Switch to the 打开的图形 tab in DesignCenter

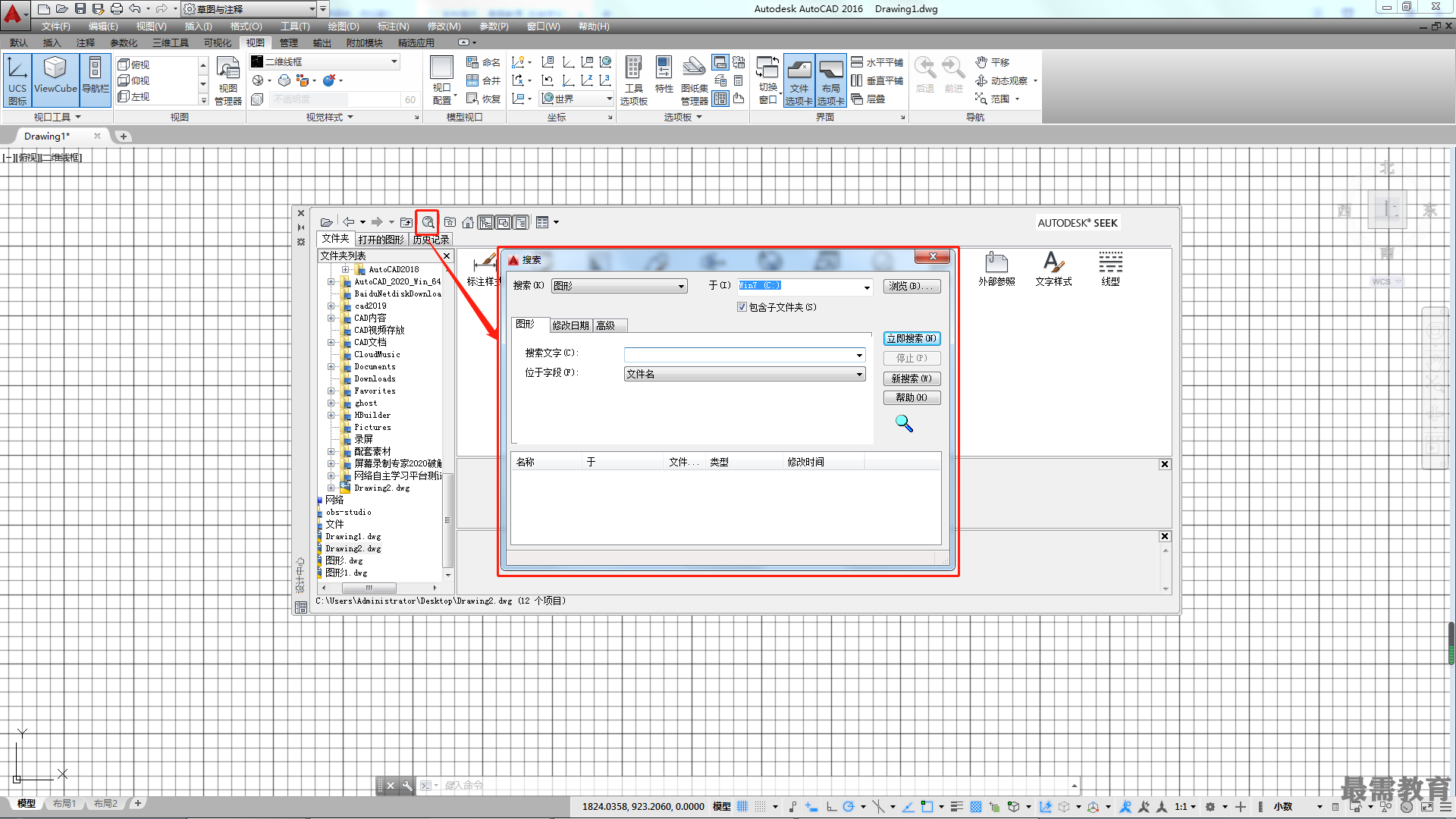coord(381,240)
